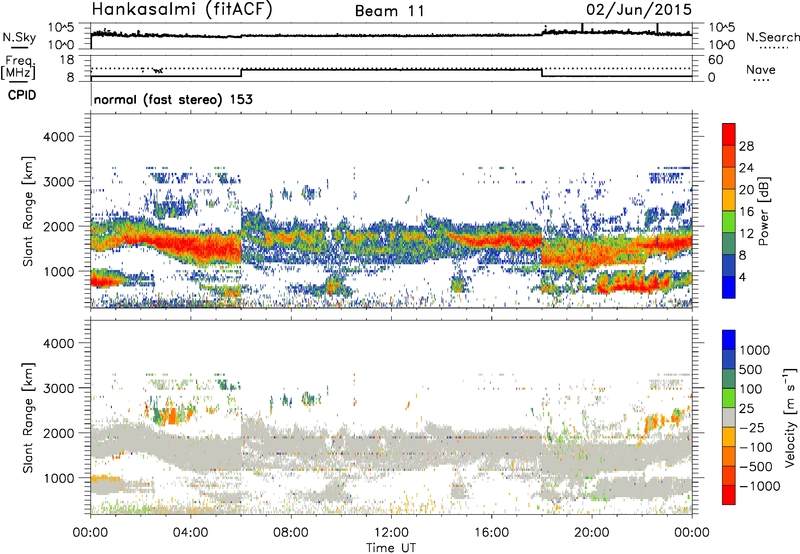Click the '1000' tick in the Velocity panel axis
This screenshot has height=554, width=800.
tap(58, 478)
